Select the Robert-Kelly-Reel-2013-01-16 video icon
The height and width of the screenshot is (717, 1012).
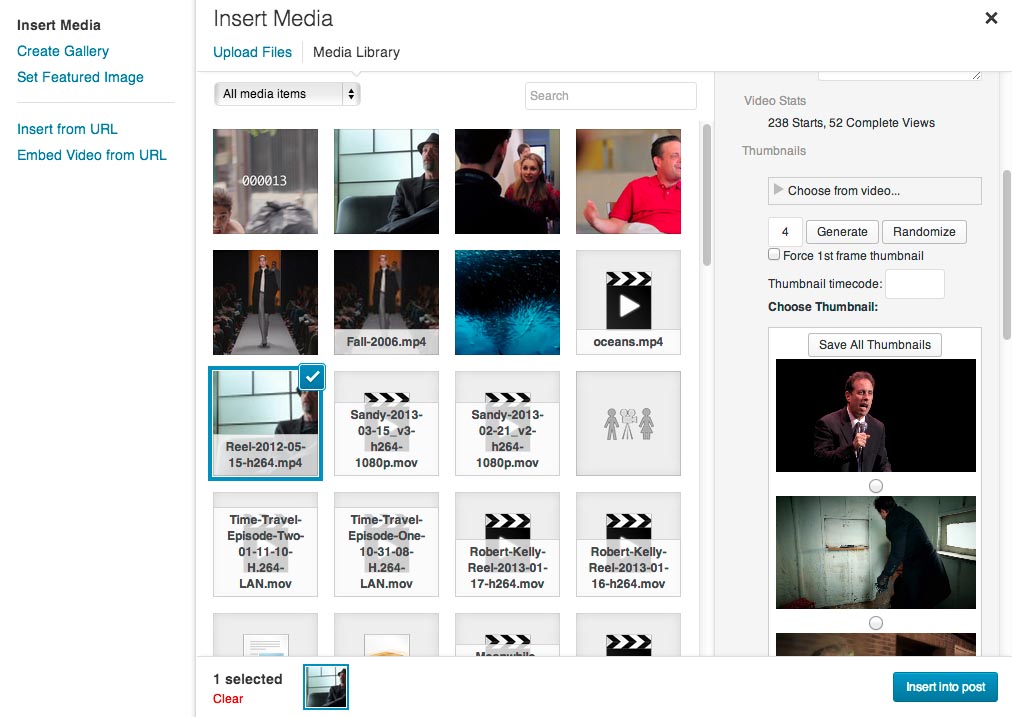point(628,544)
